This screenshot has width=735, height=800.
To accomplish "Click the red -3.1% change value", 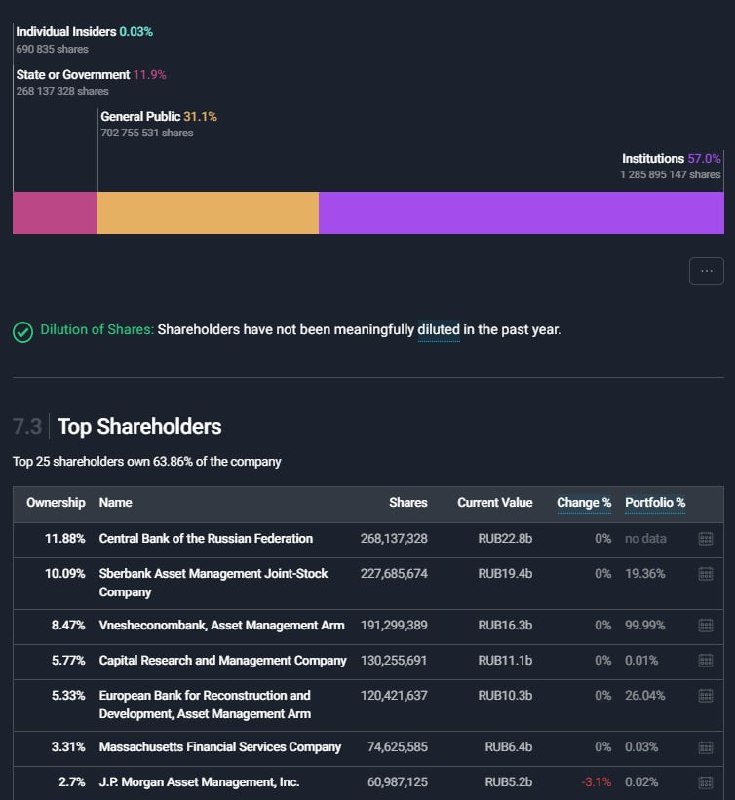I will [596, 782].
